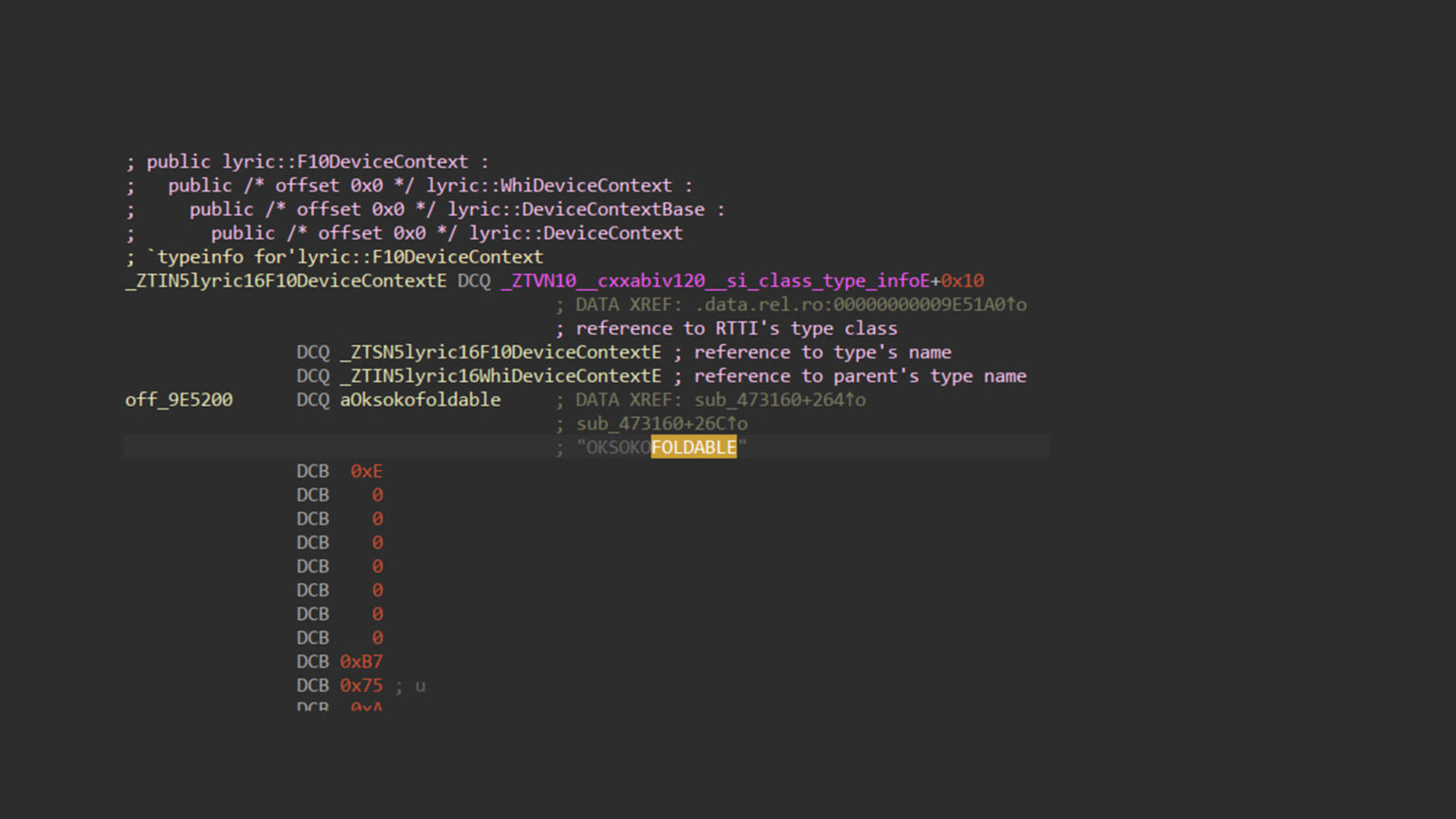Click the aOksokofoldable string operand
The width and height of the screenshot is (1456, 819).
(420, 399)
